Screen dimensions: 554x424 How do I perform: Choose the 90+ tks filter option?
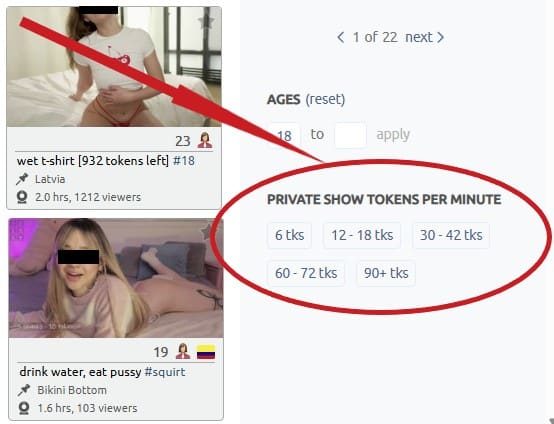coord(386,273)
